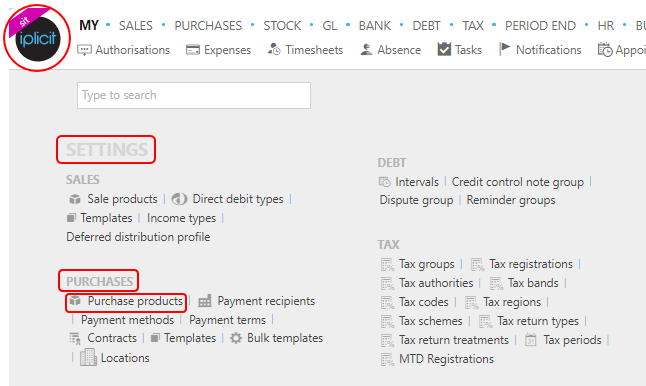Click the Purchases Templates icon
Image resolution: width=646 pixels, height=386 pixels.
(155, 338)
